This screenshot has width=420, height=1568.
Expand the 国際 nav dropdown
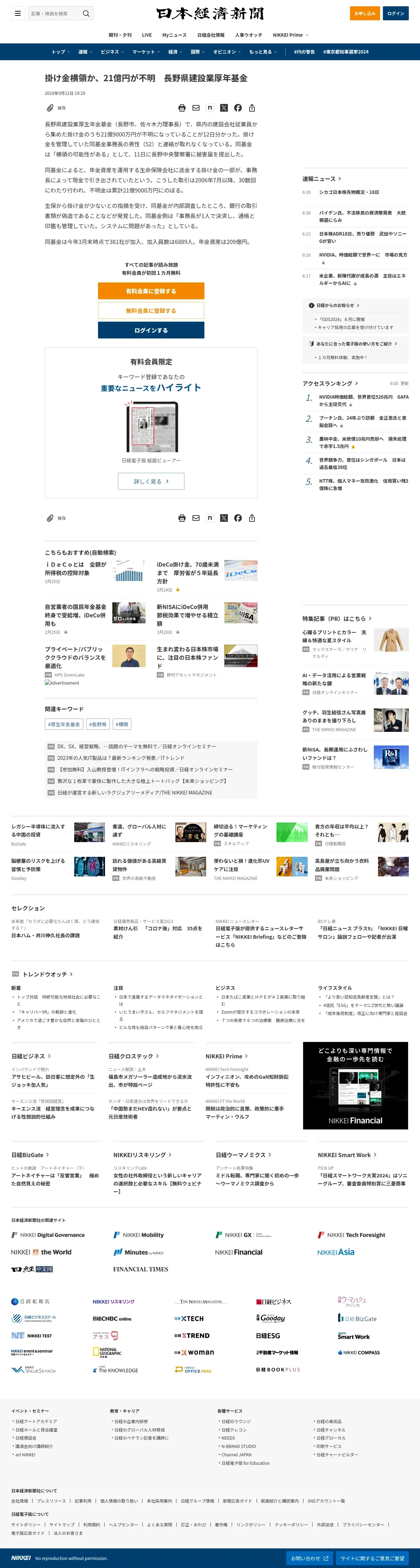coord(198,52)
